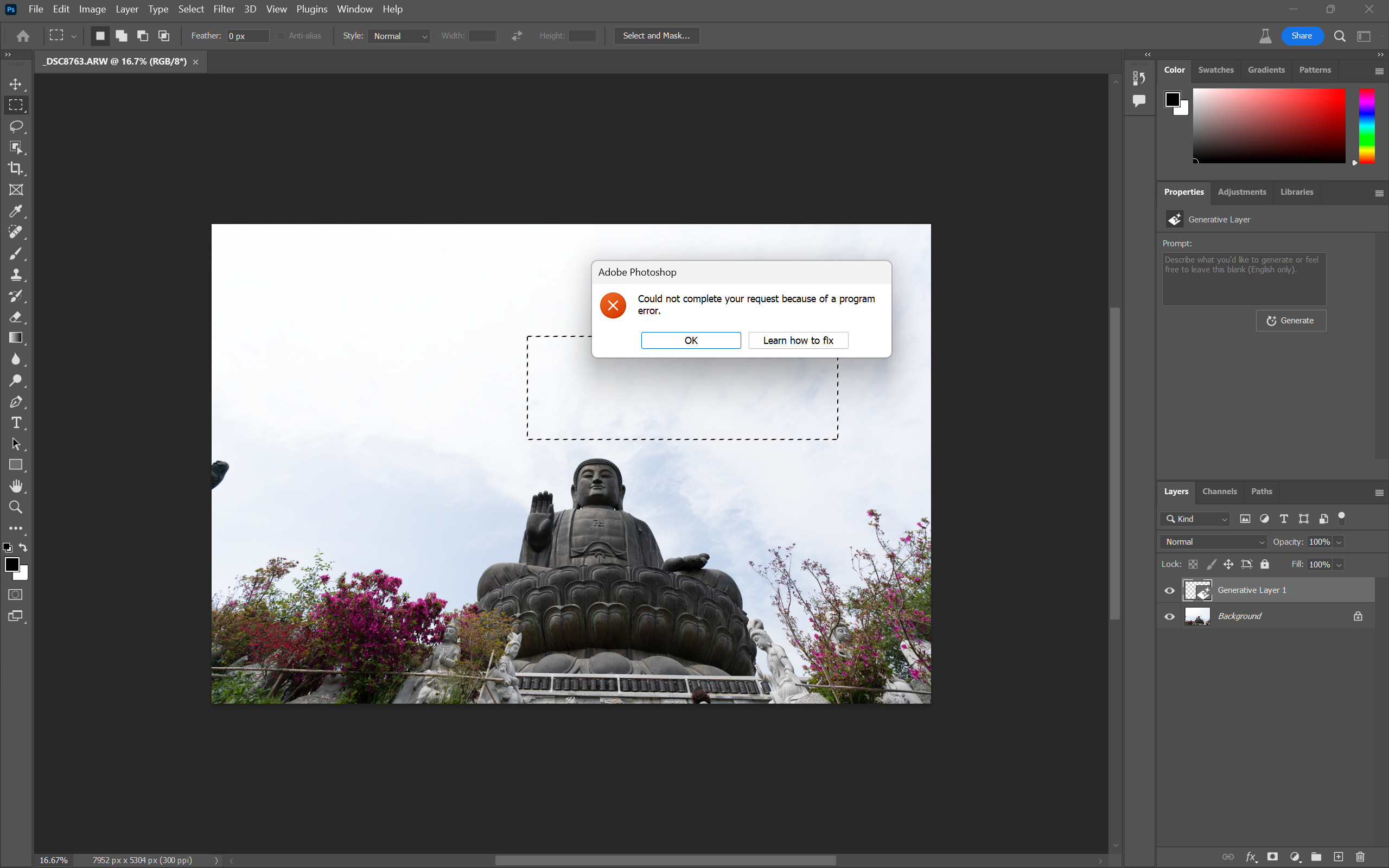Select the Eyedropper tool
Image resolution: width=1389 pixels, height=868 pixels.
pyautogui.click(x=16, y=211)
